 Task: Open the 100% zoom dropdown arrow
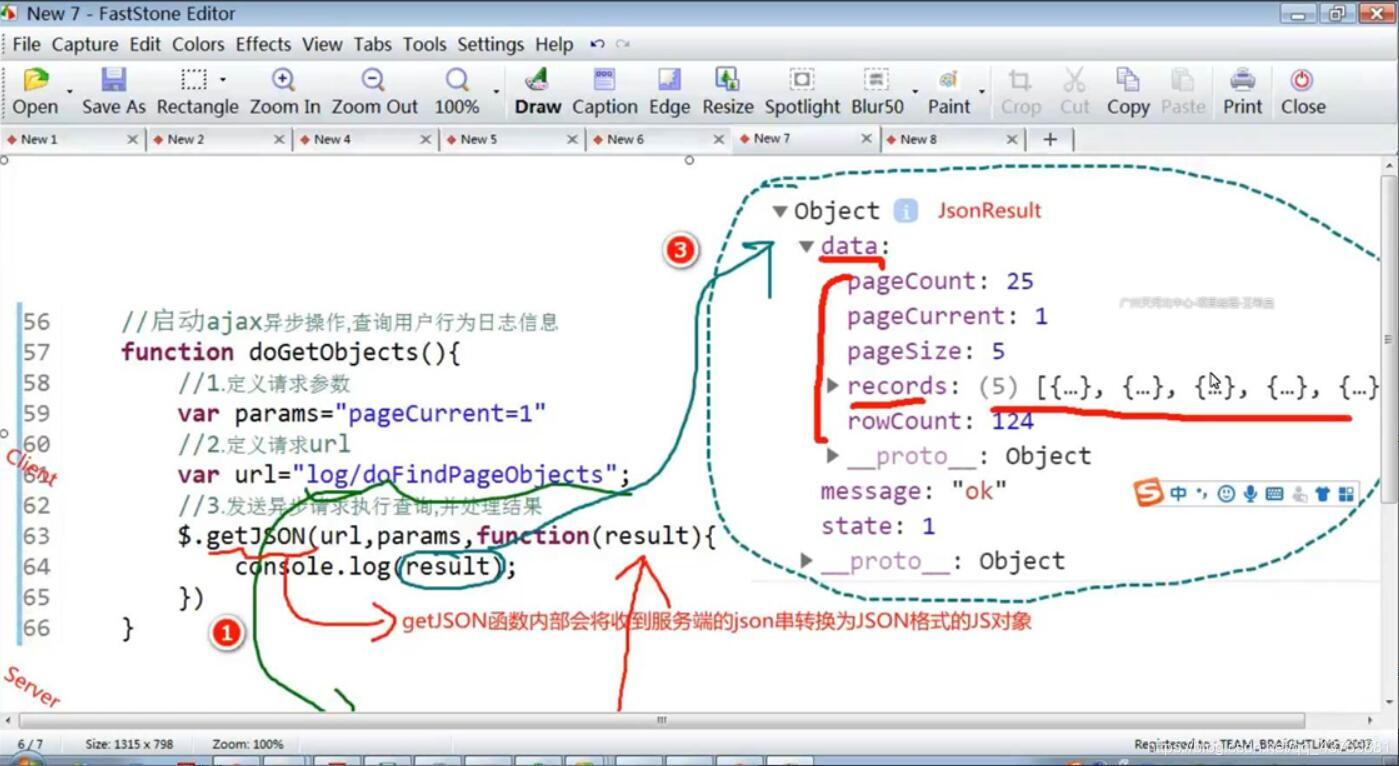click(x=496, y=91)
